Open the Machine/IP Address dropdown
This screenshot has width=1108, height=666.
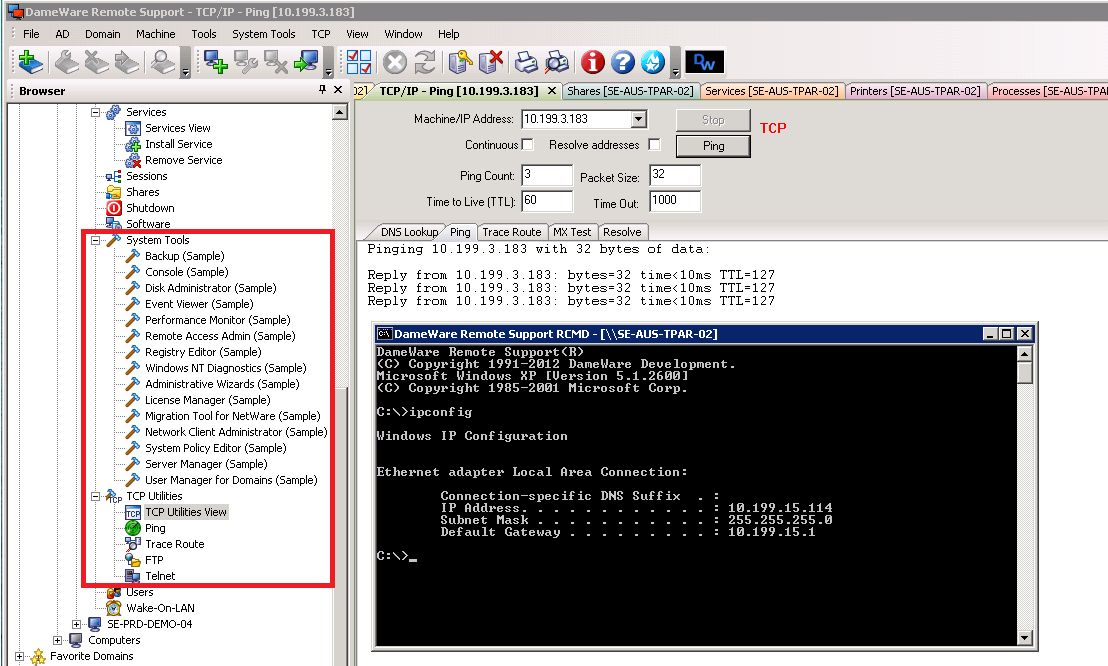(x=639, y=119)
